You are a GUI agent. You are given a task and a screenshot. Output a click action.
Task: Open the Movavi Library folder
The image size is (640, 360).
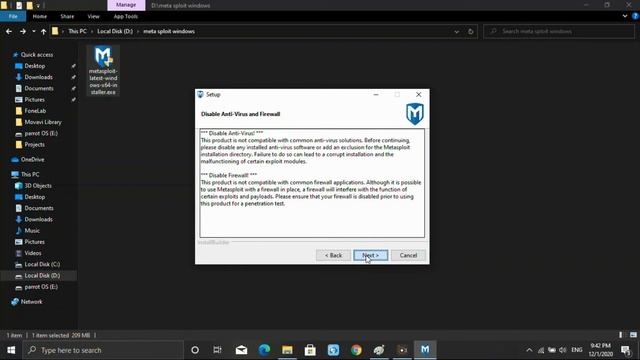click(43, 122)
